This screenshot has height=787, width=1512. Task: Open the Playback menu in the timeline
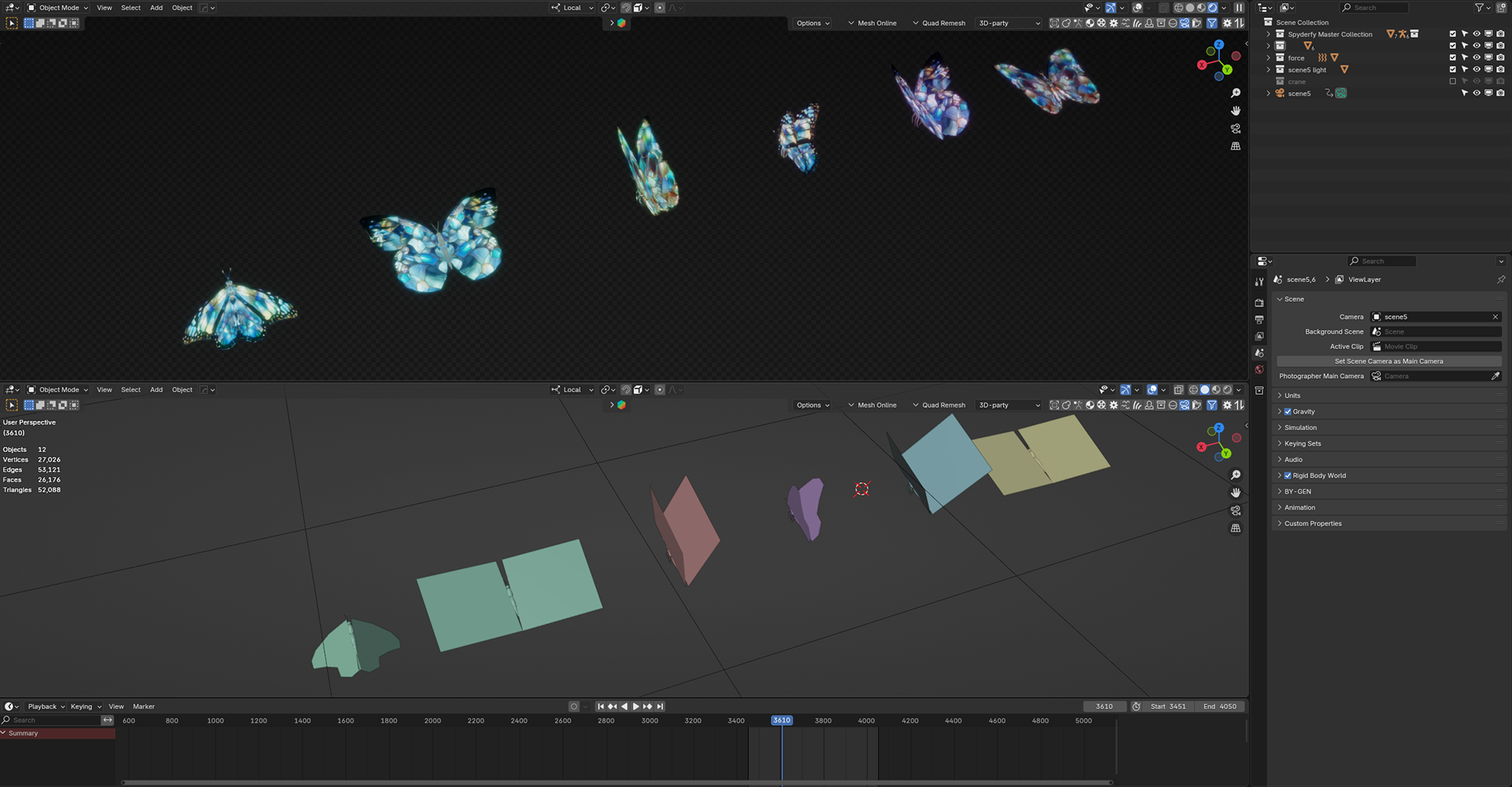coord(46,707)
